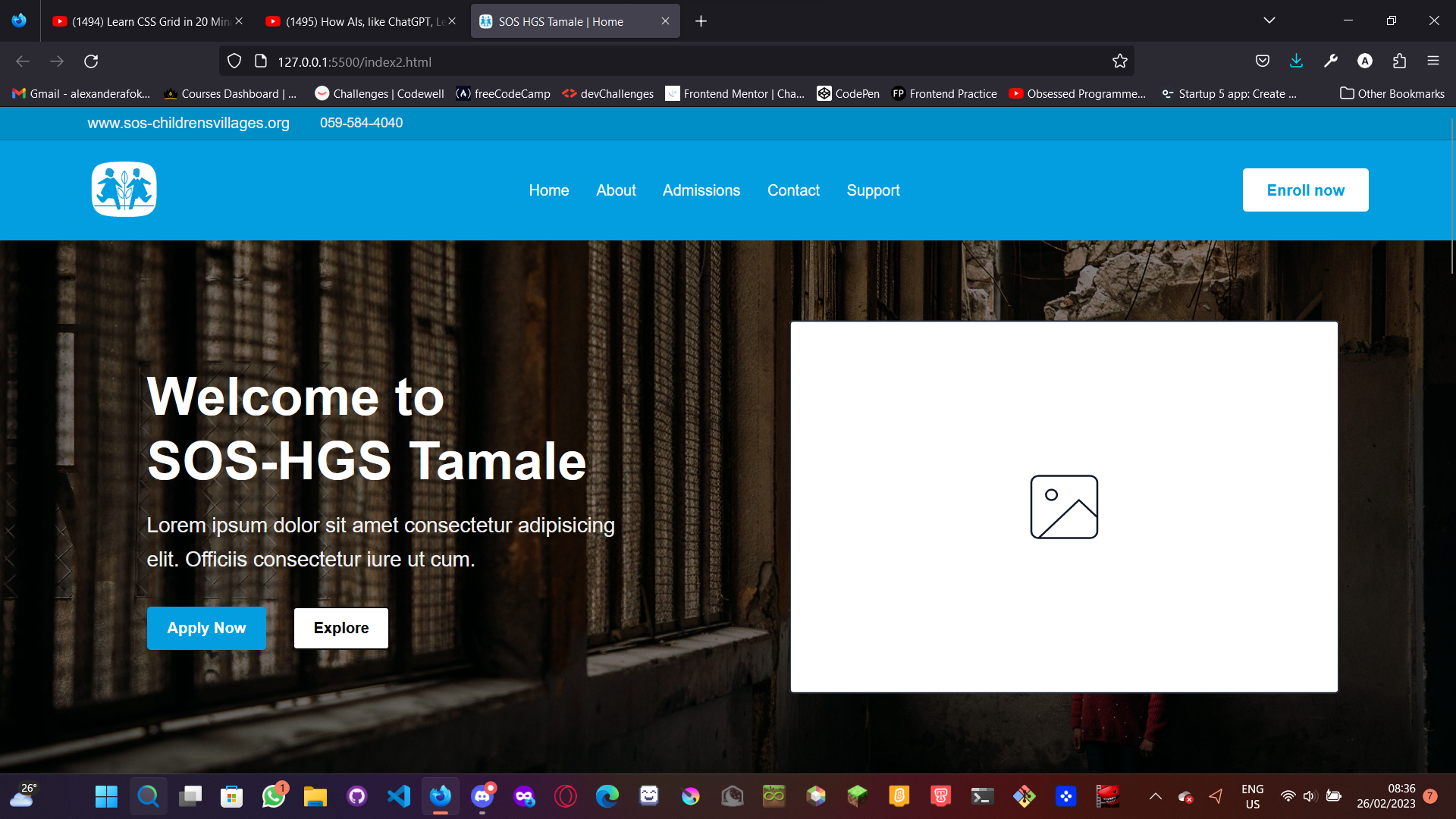Bookmark this page with the star
Viewport: 1456px width, 819px height.
point(1120,61)
